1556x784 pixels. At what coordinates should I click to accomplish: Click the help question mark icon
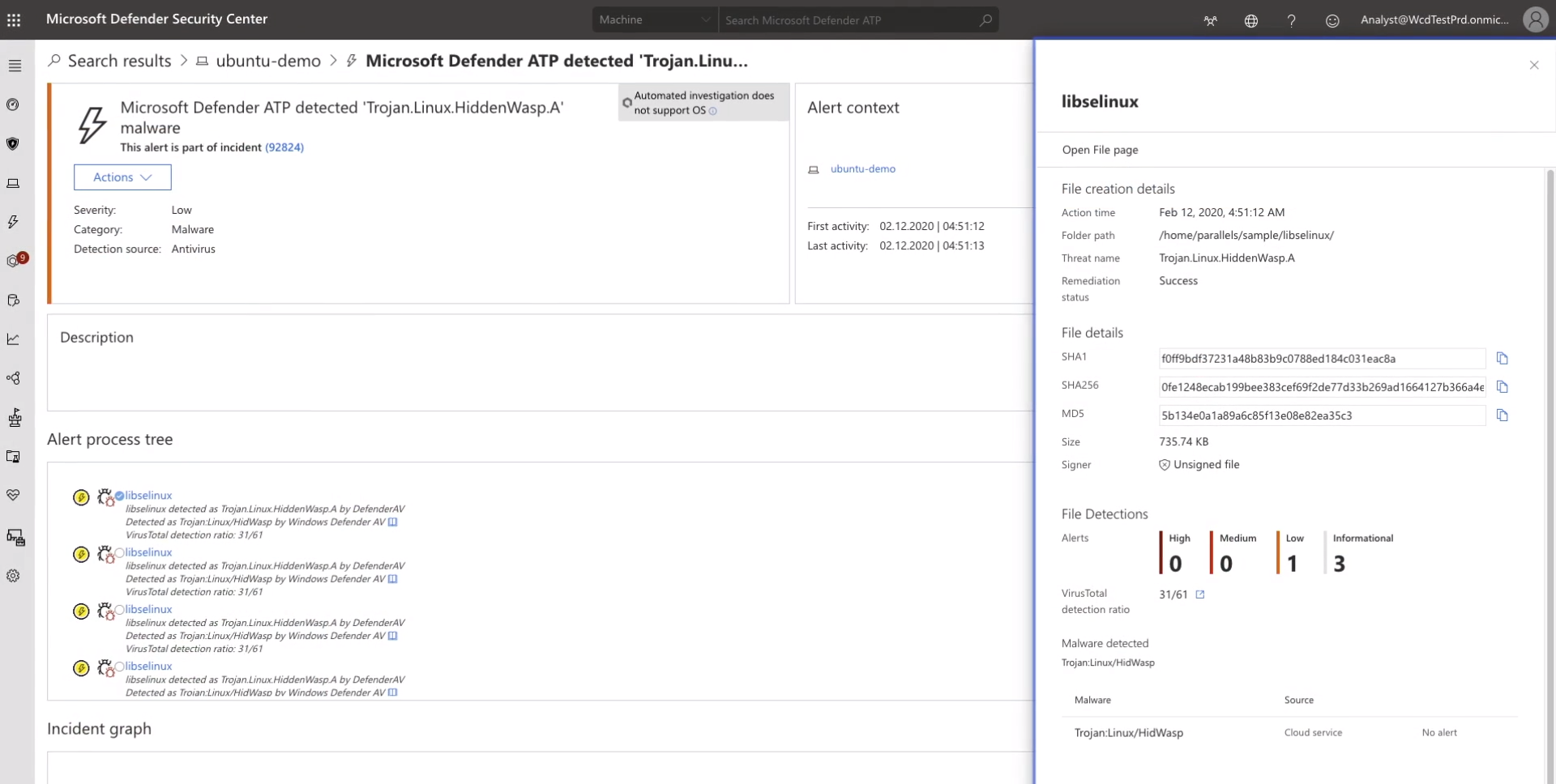click(x=1291, y=20)
